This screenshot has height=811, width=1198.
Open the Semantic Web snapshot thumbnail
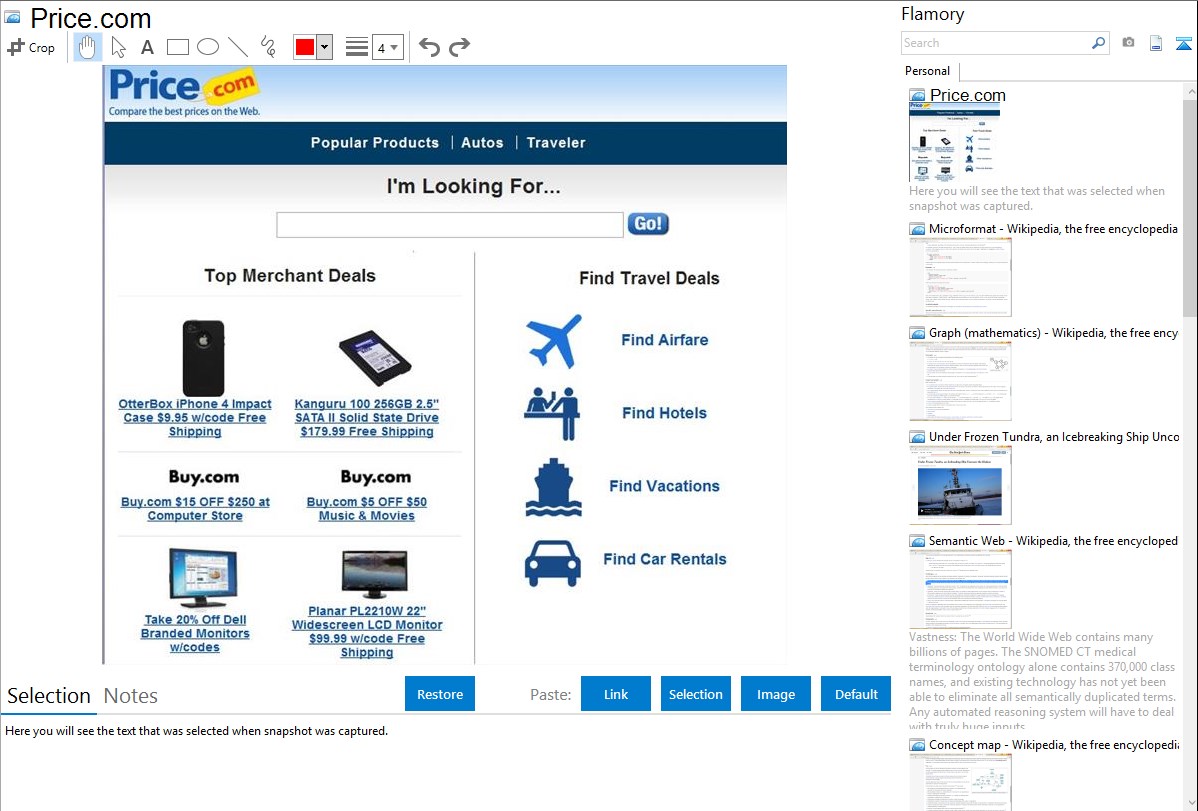tap(960, 589)
